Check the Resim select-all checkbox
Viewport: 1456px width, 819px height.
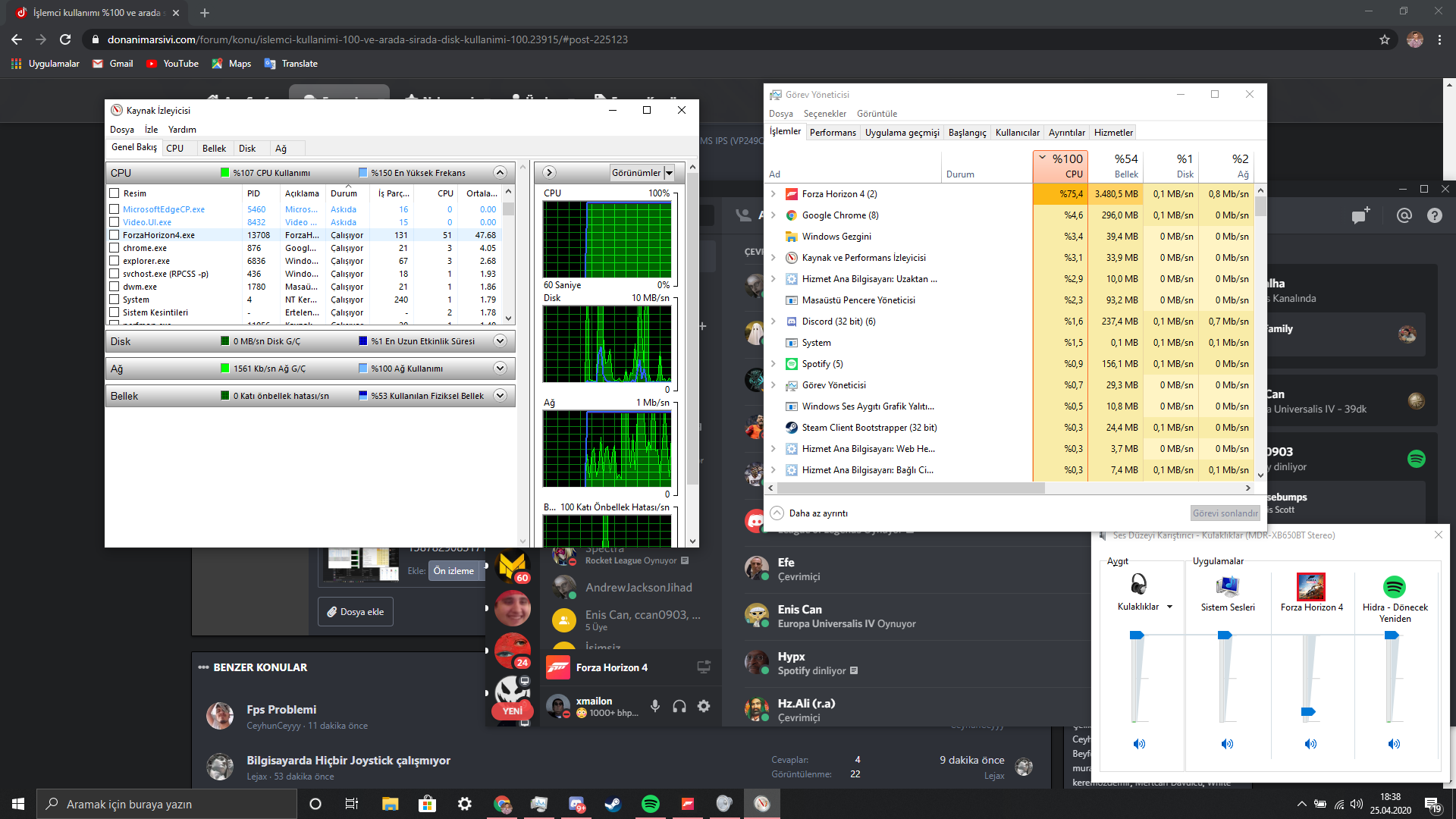[x=114, y=193]
